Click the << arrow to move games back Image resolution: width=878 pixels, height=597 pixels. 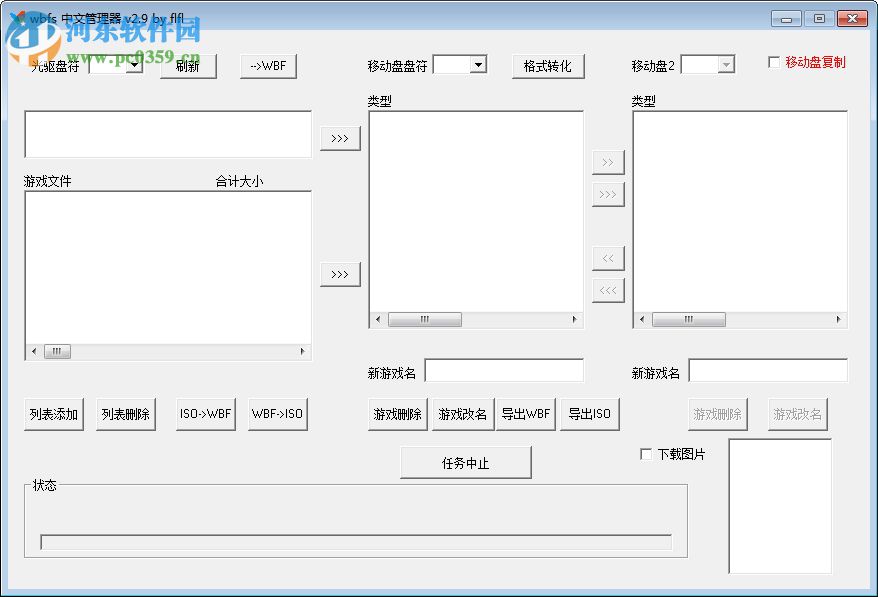pos(608,258)
